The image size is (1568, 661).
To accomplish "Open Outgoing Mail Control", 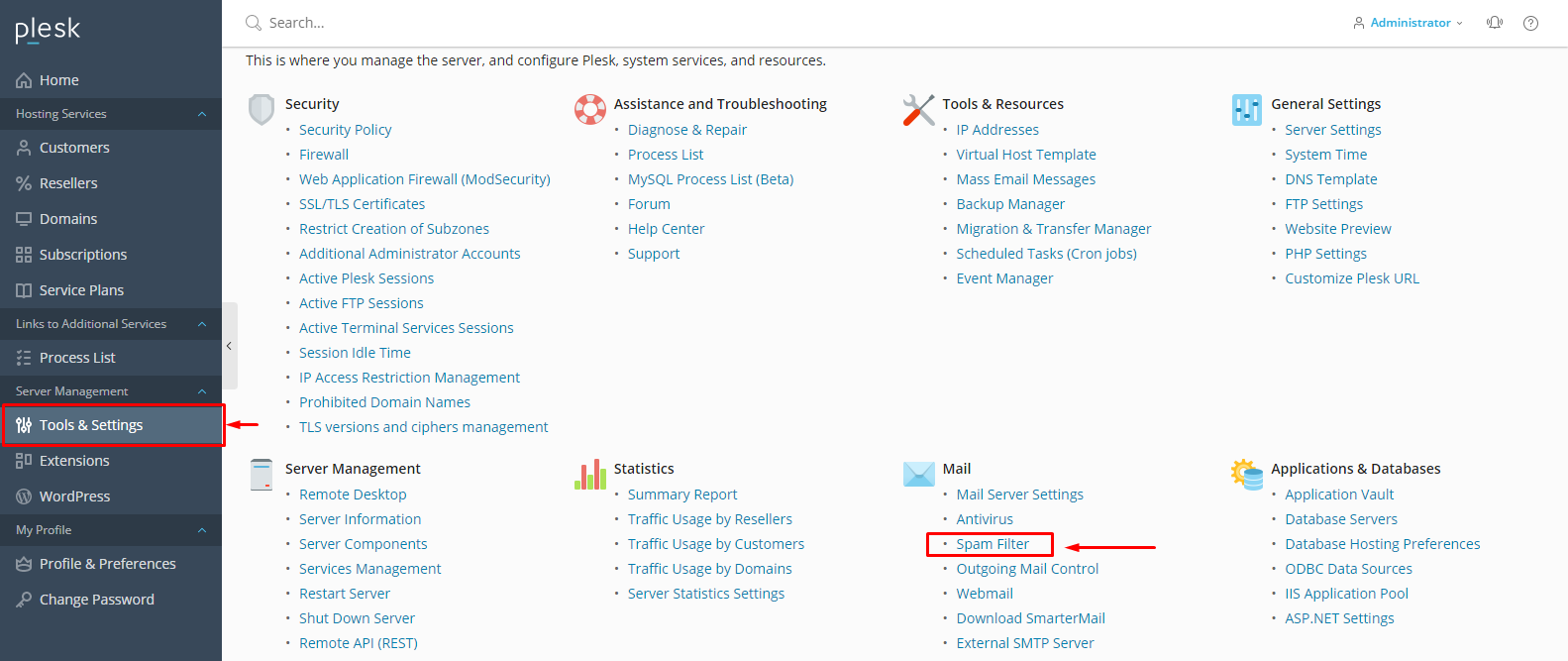I will (1027, 569).
